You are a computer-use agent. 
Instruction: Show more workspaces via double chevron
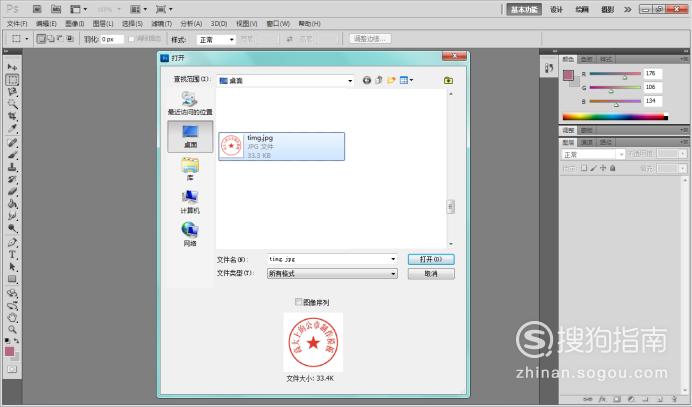(628, 9)
